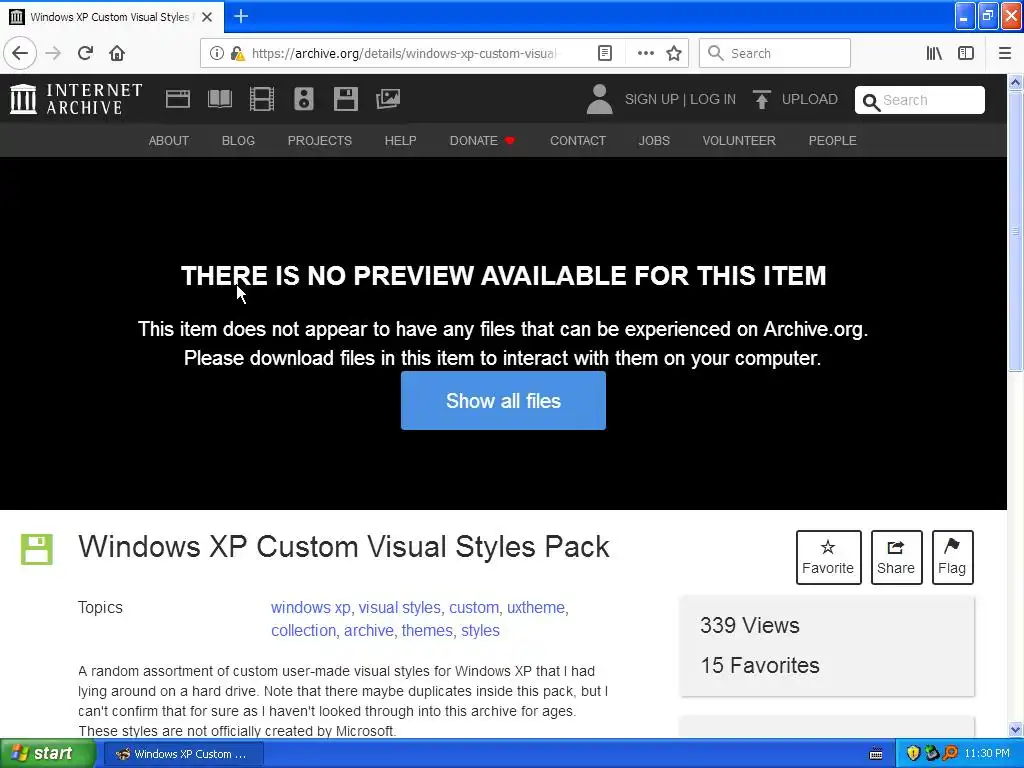Open the VOLUNTEER menu item
This screenshot has height=768, width=1024.
coord(739,140)
